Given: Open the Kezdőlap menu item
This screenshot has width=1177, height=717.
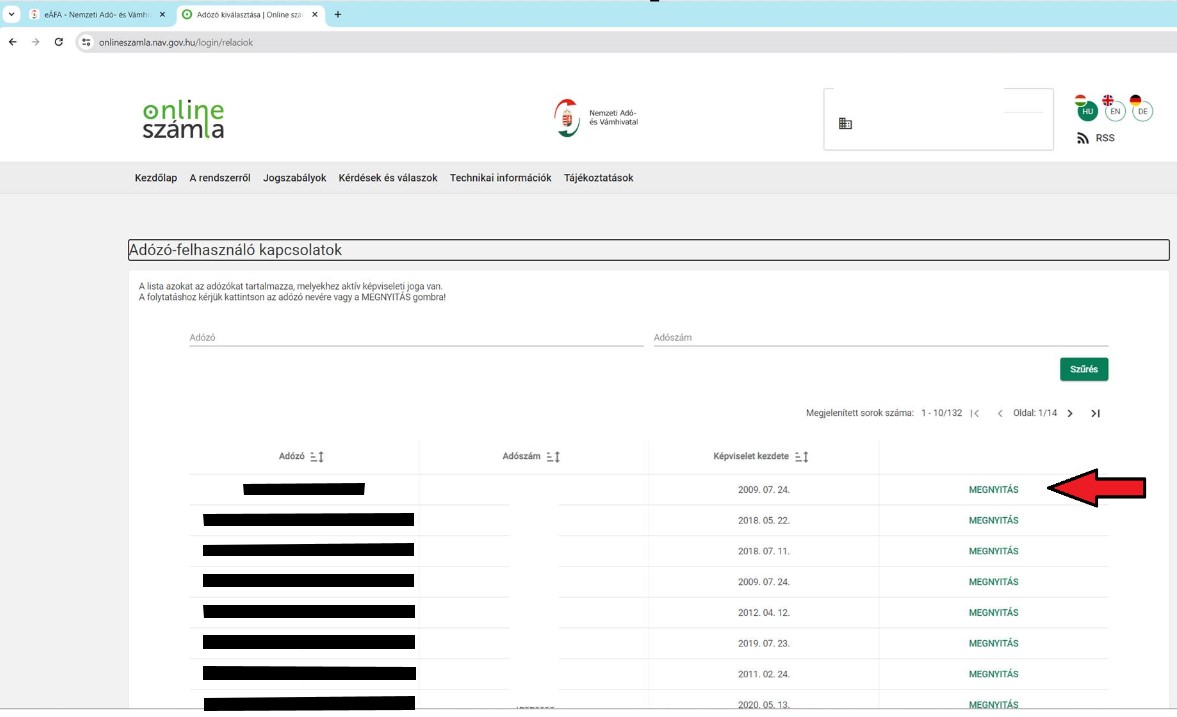Looking at the screenshot, I should coord(156,178).
